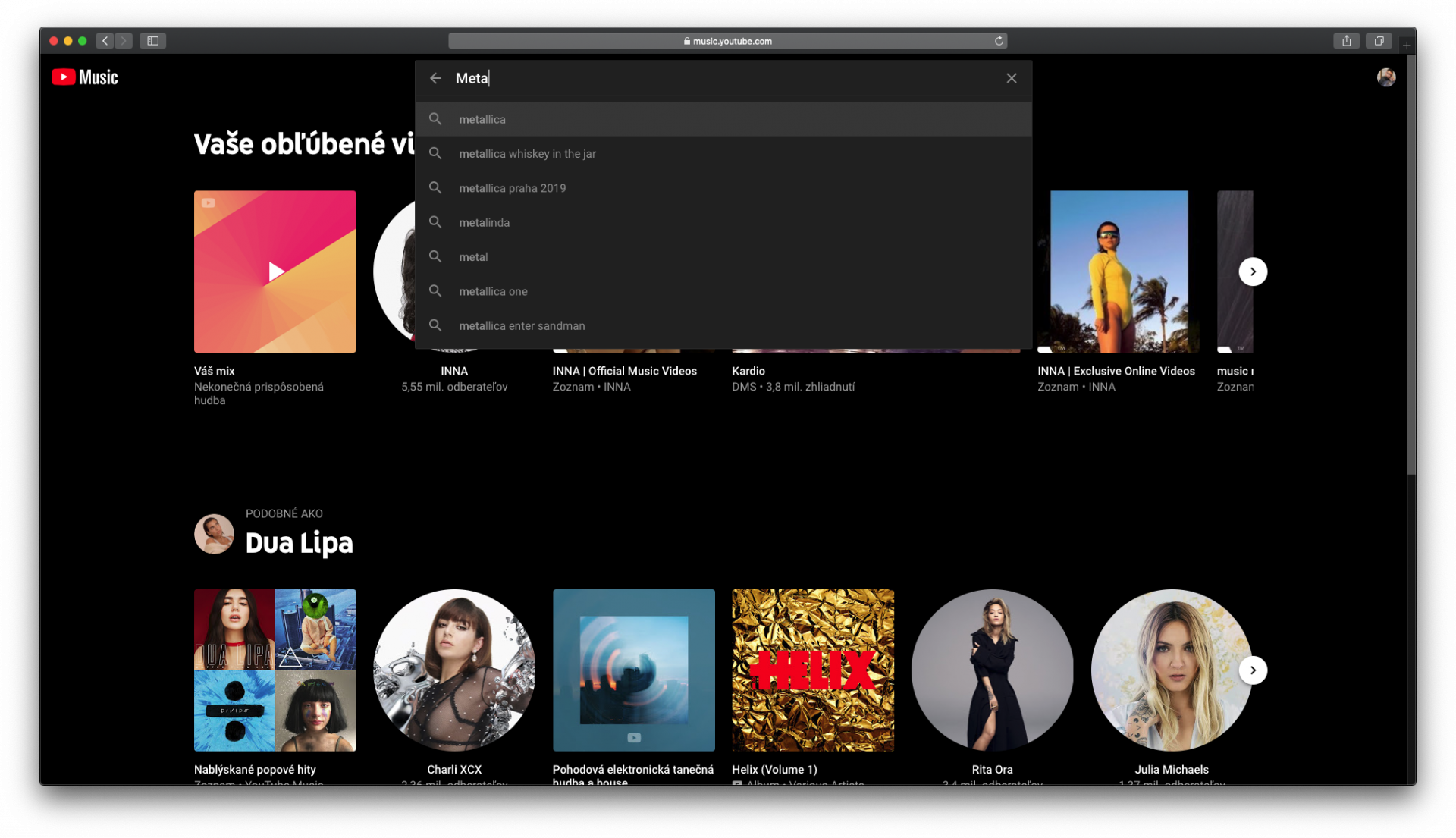Click 'Helix (Volume 1)' title
This screenshot has width=1456, height=838.
(774, 769)
